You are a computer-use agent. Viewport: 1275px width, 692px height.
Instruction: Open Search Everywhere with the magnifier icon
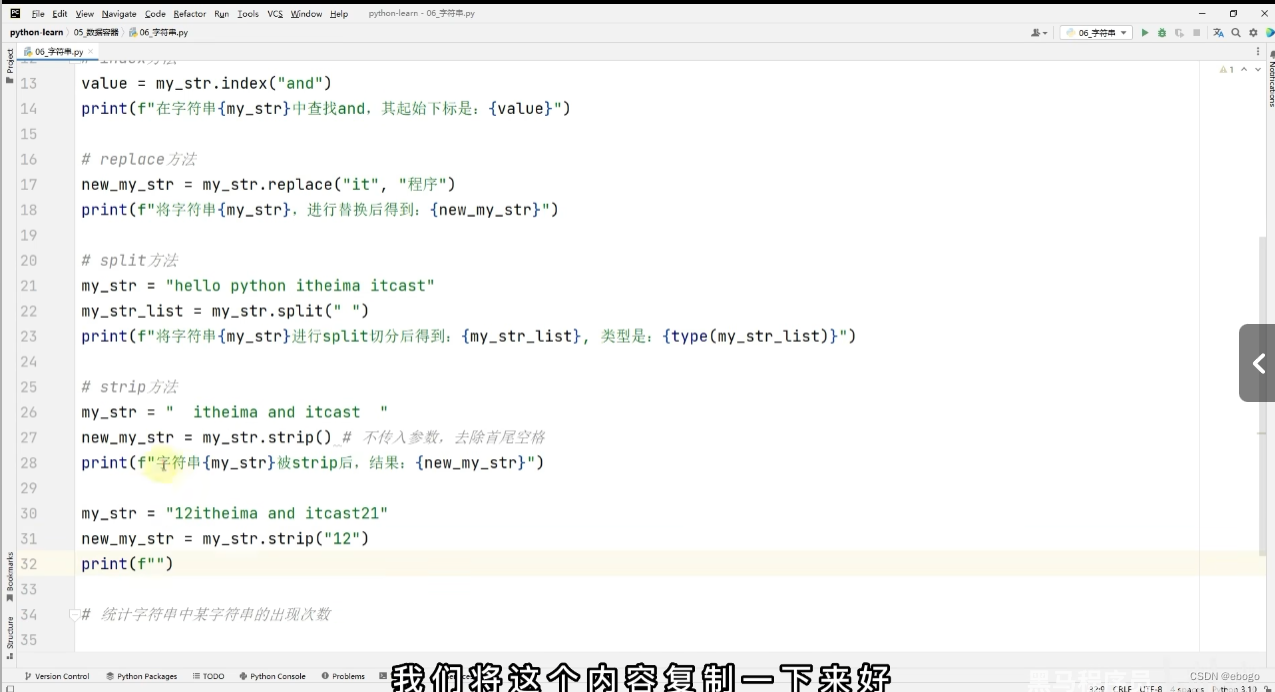coord(1236,32)
